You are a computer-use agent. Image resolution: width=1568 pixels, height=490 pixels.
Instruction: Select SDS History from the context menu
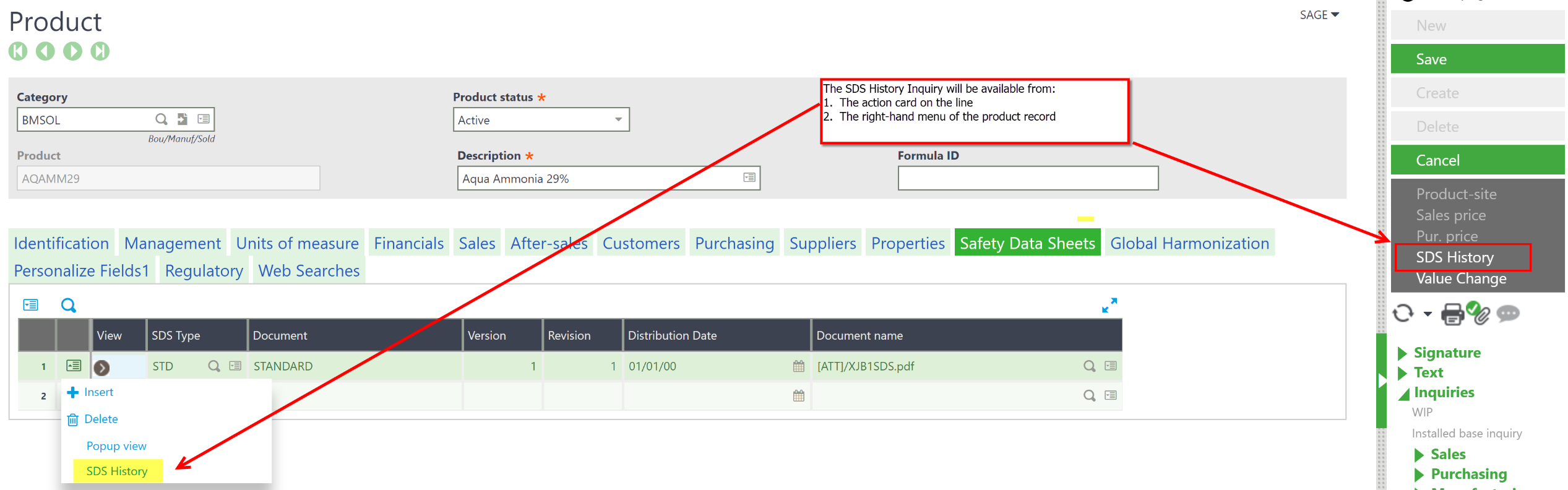(x=117, y=471)
